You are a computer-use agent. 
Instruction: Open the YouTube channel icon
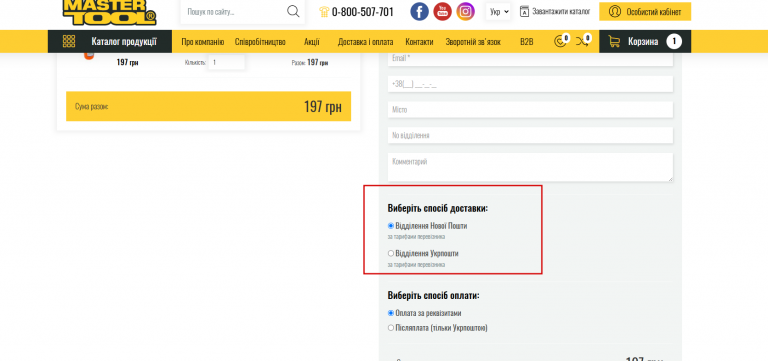click(x=442, y=11)
